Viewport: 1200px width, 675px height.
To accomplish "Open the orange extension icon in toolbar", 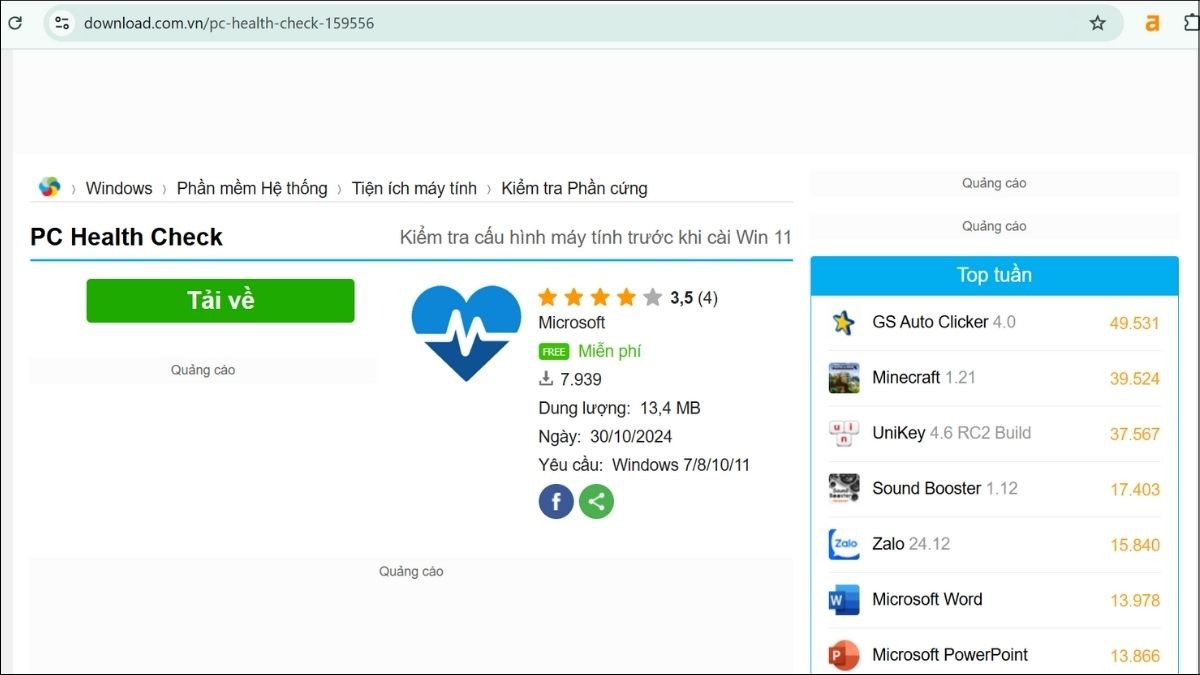I will coord(1153,23).
